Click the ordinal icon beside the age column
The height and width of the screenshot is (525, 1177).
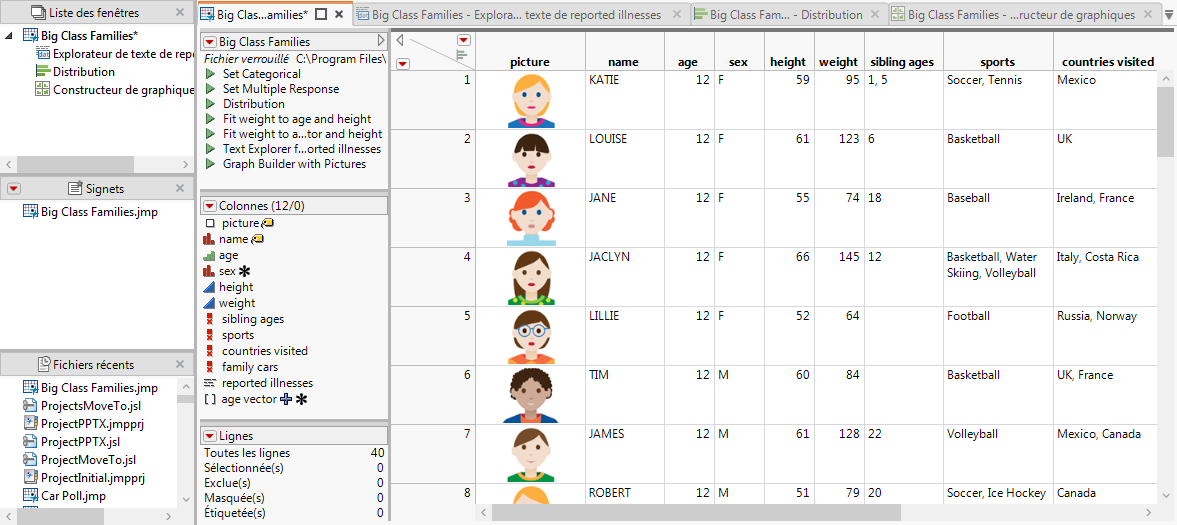pos(209,256)
